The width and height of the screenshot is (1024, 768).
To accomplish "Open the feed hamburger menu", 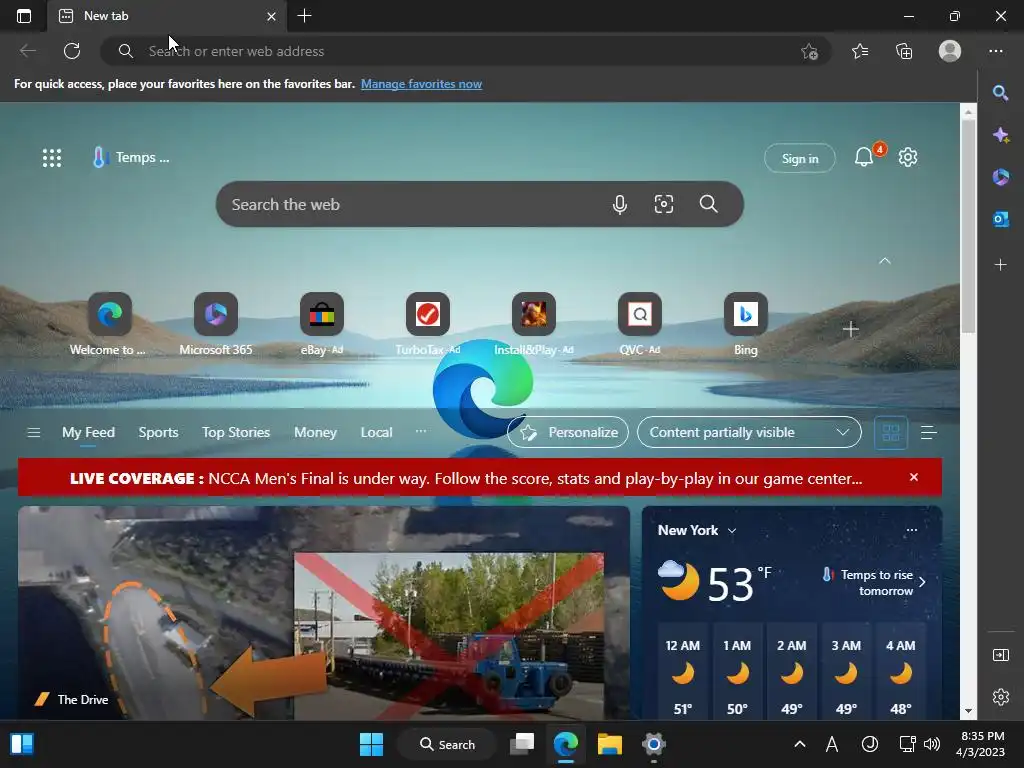I will pos(33,432).
